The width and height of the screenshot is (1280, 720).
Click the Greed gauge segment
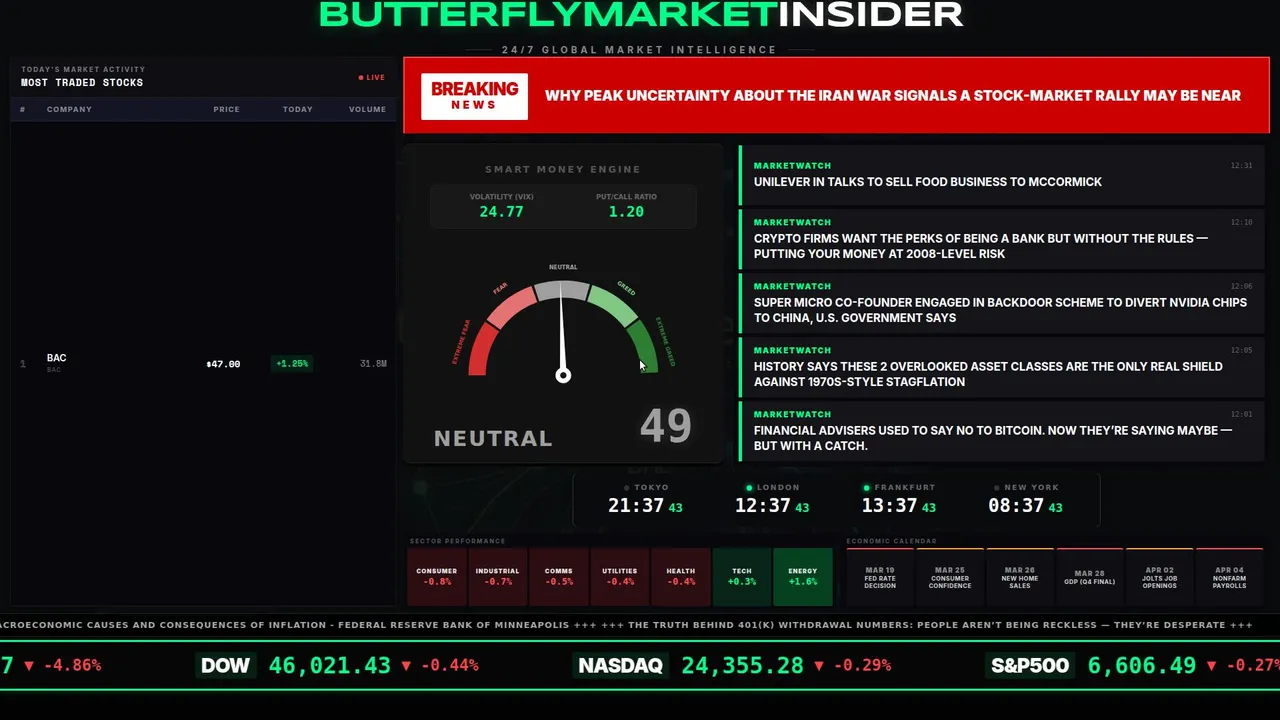click(x=614, y=305)
